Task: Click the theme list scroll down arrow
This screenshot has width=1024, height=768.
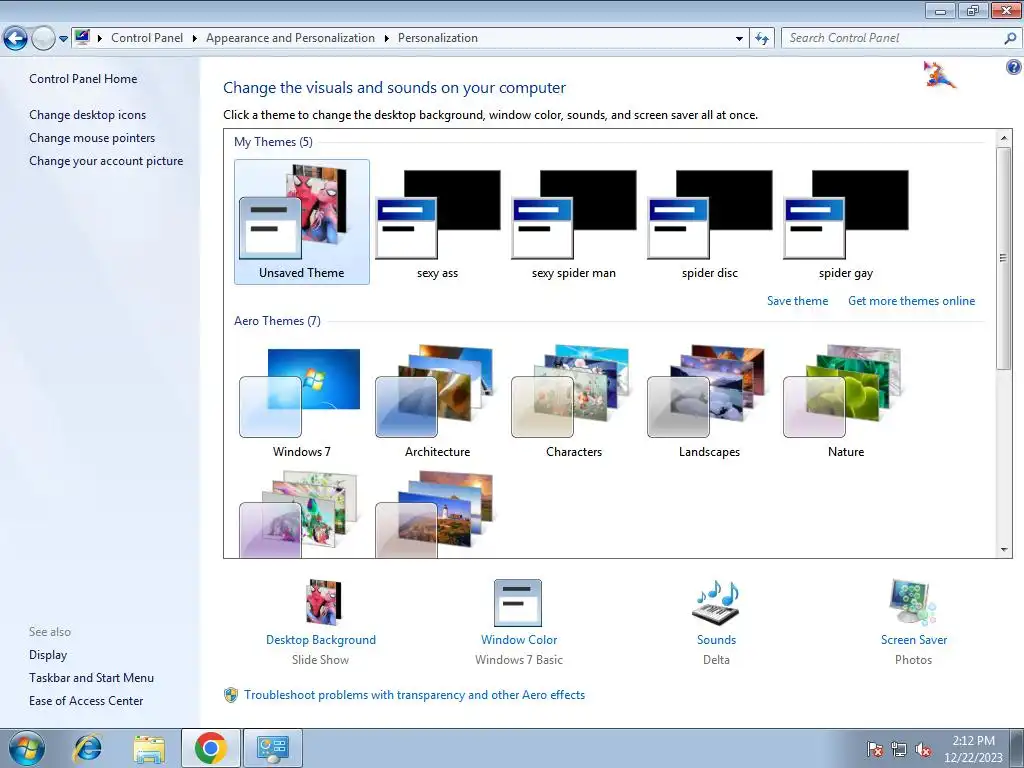Action: coord(1004,550)
